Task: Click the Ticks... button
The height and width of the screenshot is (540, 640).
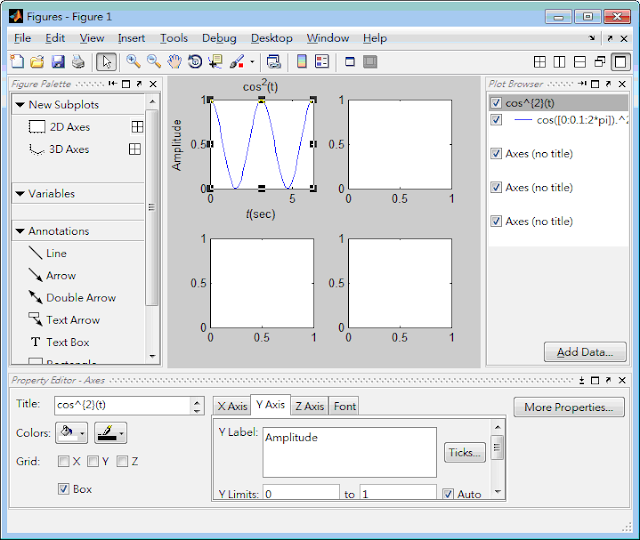Action: pyautogui.click(x=464, y=452)
